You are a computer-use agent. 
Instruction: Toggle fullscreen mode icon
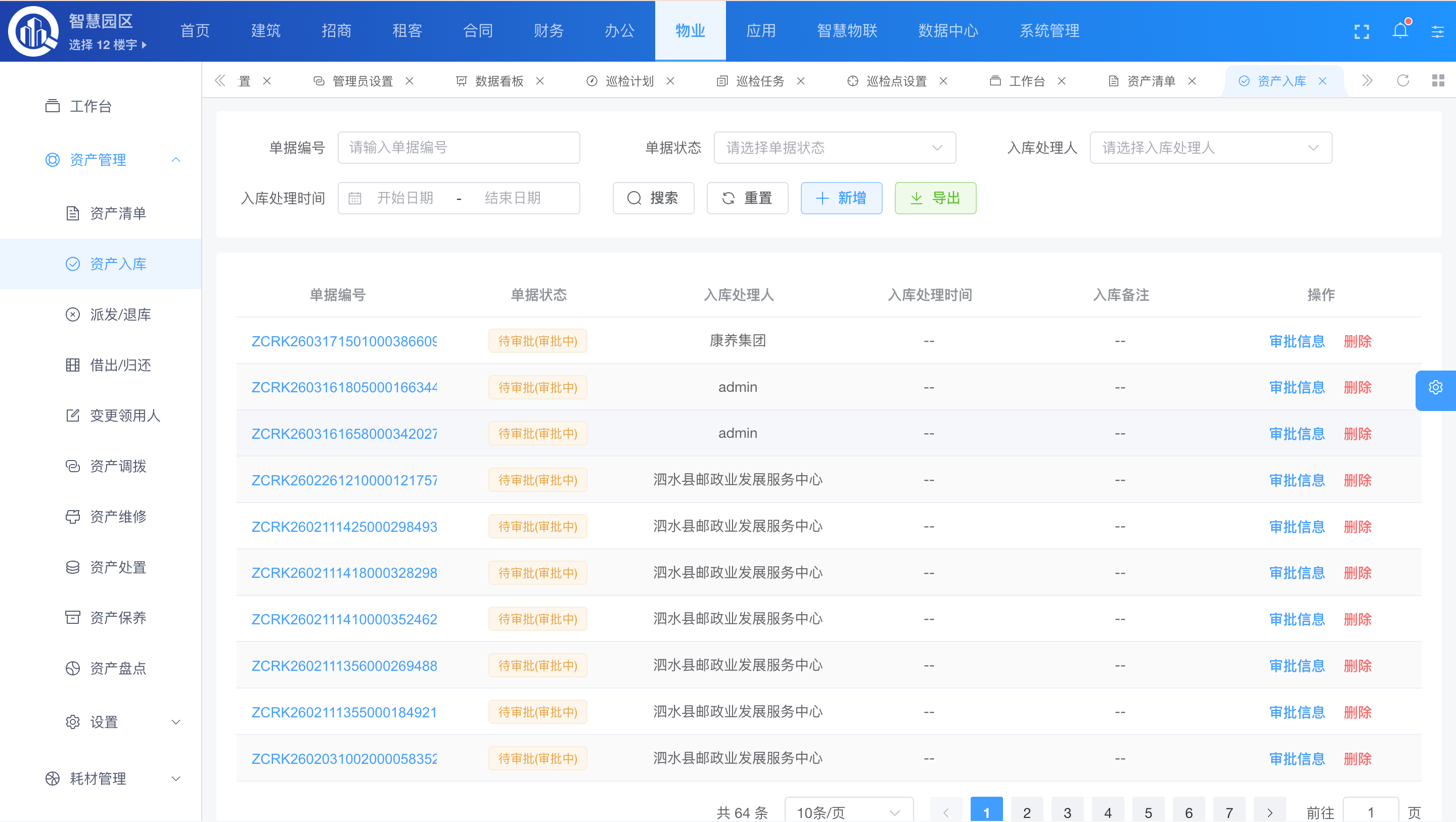pos(1361,31)
